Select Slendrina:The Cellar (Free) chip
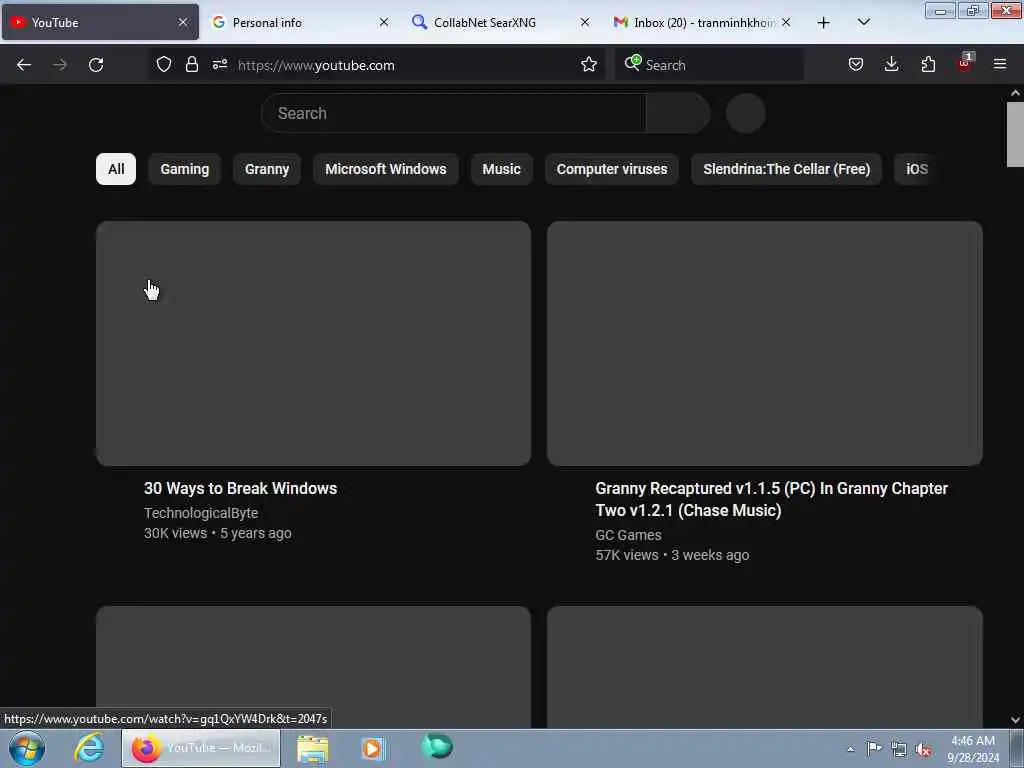This screenshot has width=1024, height=768. point(786,169)
